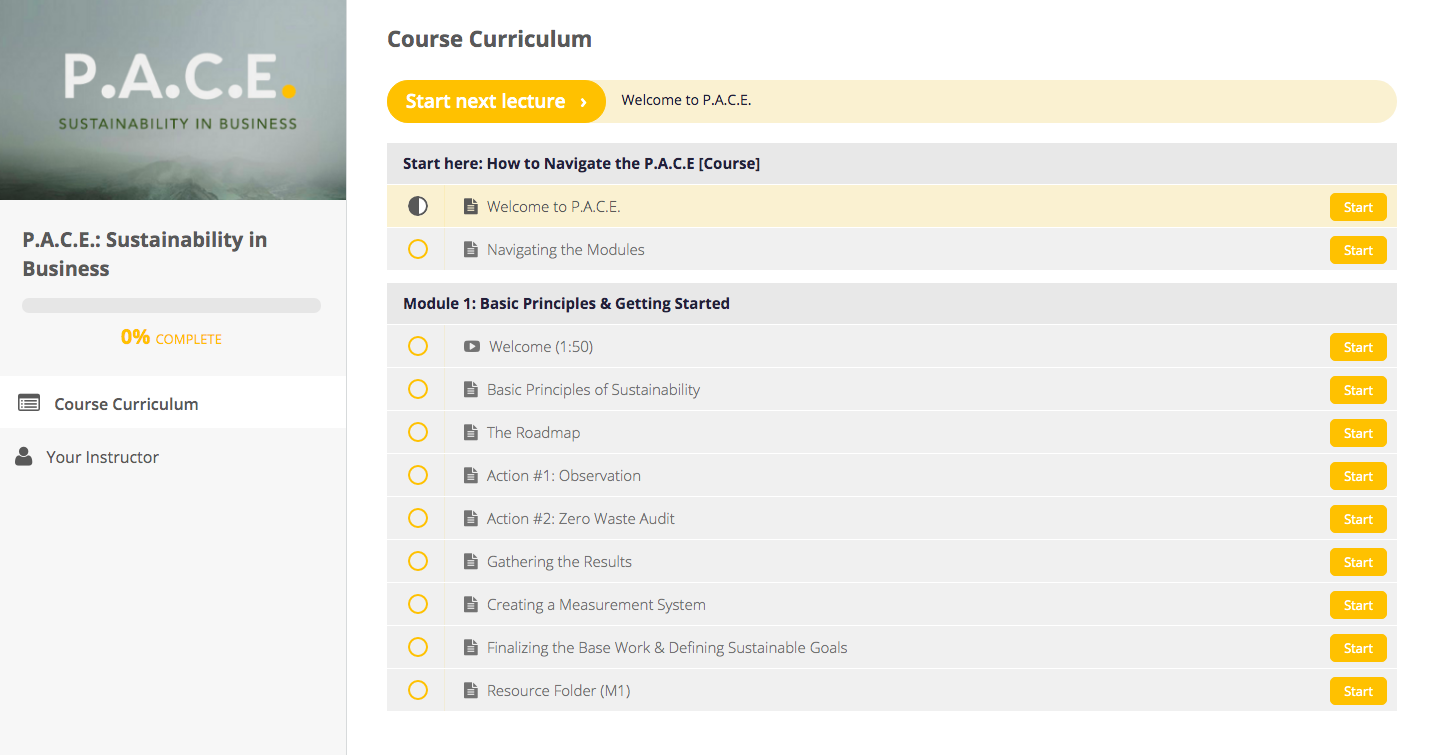Start the Resource Folder (M1) lecture
This screenshot has height=755, width=1431.
click(x=1358, y=691)
